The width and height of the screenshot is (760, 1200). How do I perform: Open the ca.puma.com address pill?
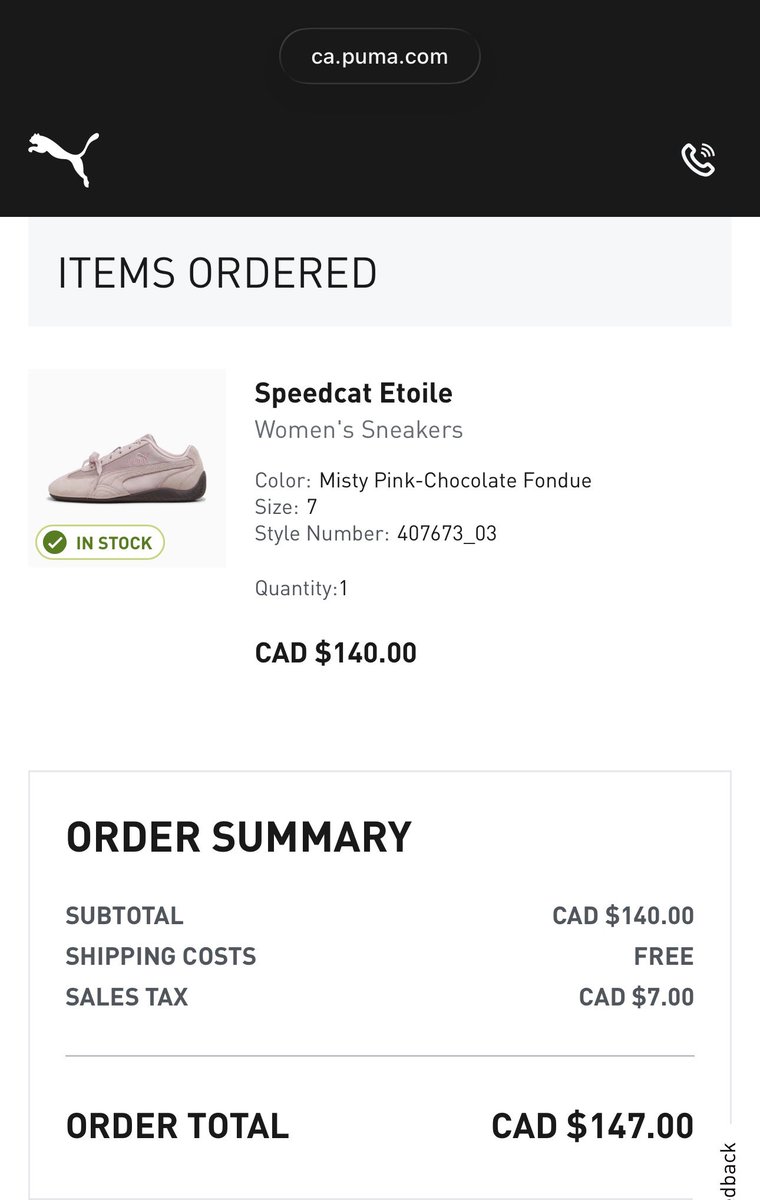pos(380,56)
